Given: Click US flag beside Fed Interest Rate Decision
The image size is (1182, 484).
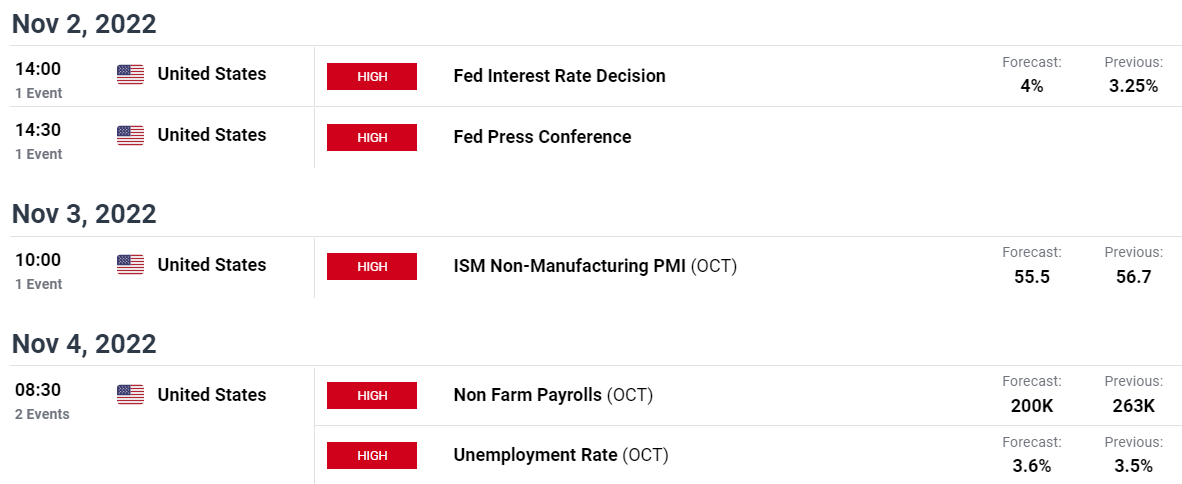Looking at the screenshot, I should 130,75.
